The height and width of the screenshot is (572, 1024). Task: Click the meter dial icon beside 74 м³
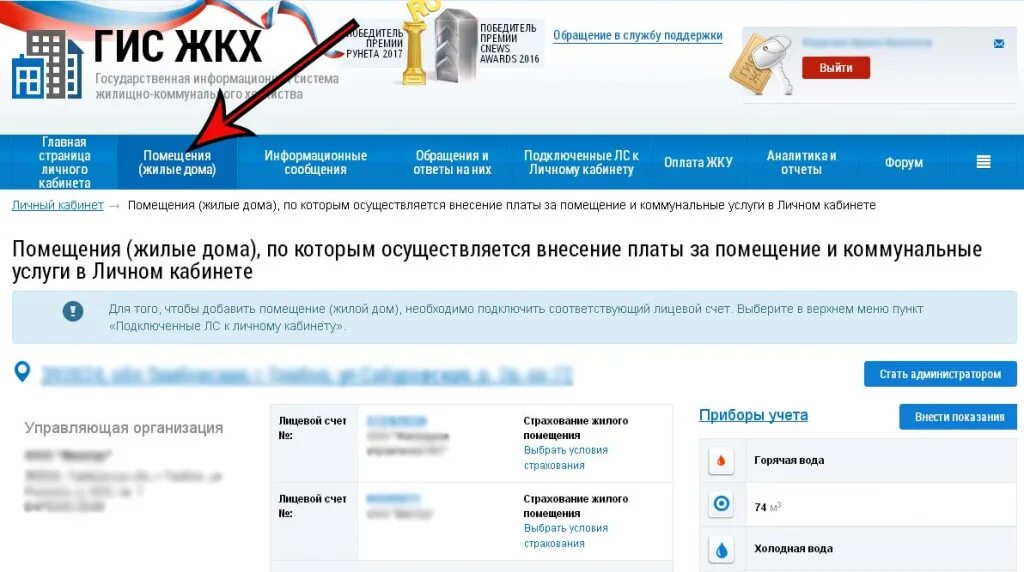pyautogui.click(x=721, y=503)
